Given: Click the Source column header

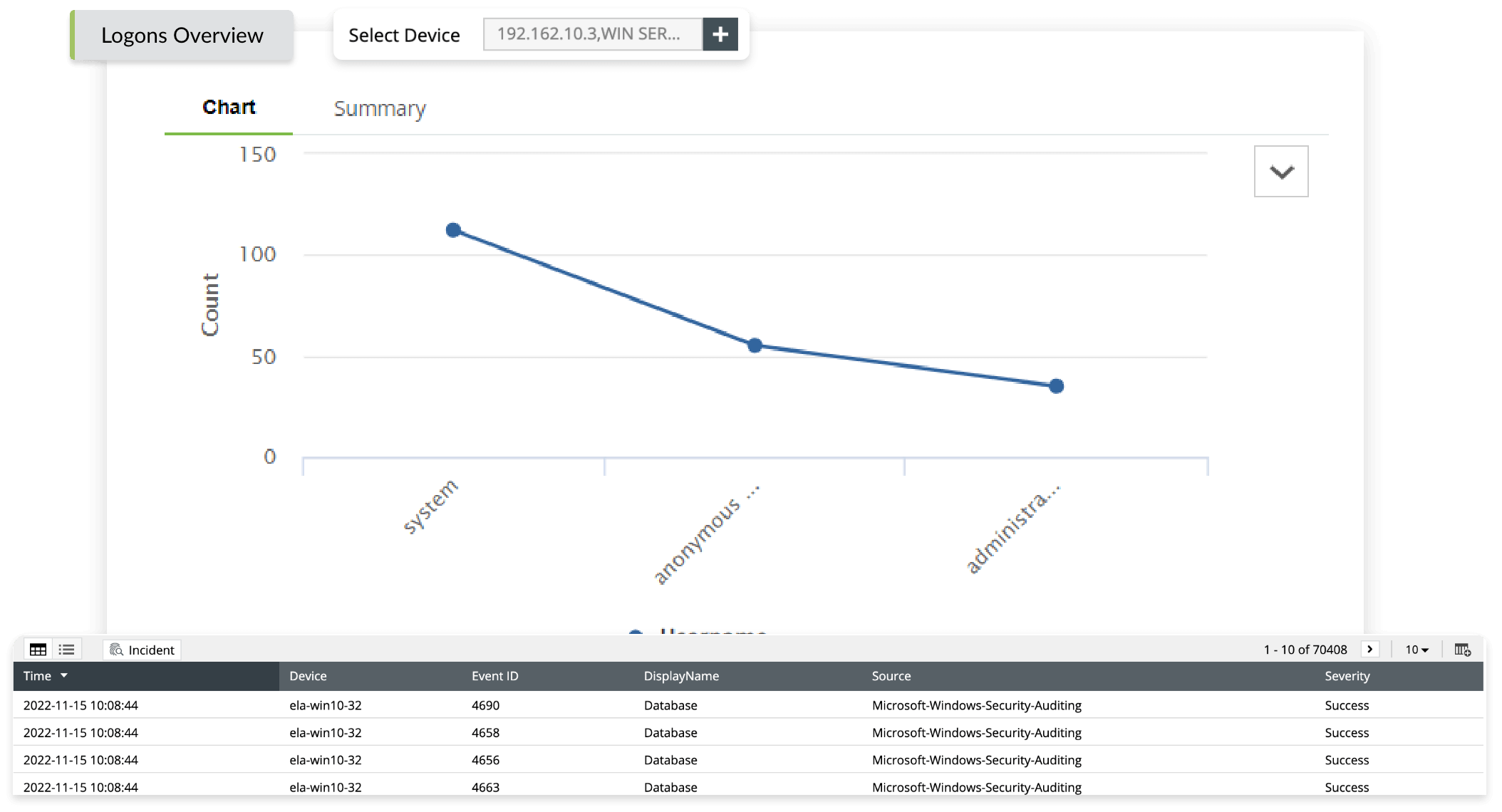Looking at the screenshot, I should coord(891,676).
